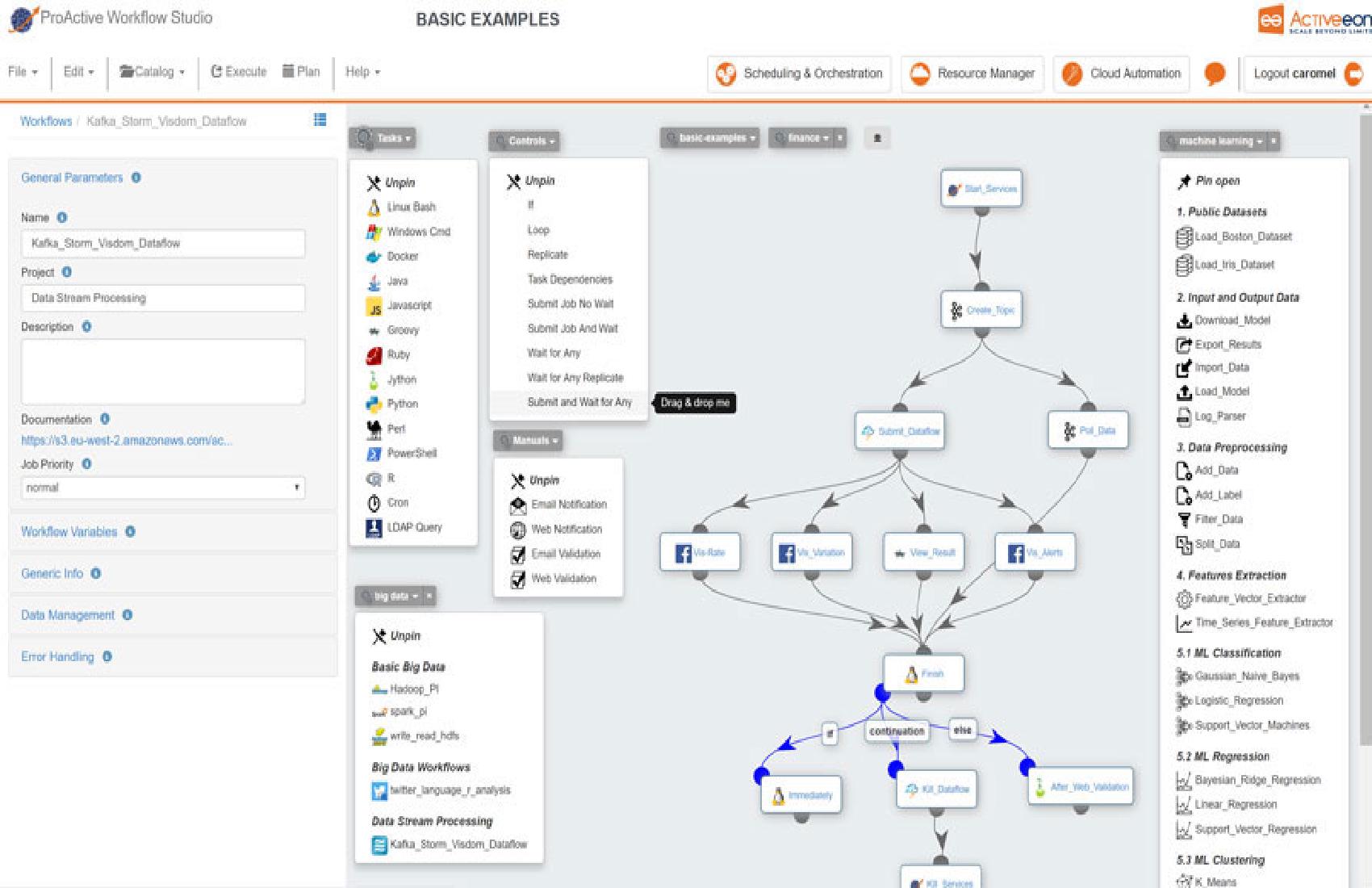Select Load_Boston_Dataset item
Viewport: 1372px width, 888px height.
point(1234,237)
